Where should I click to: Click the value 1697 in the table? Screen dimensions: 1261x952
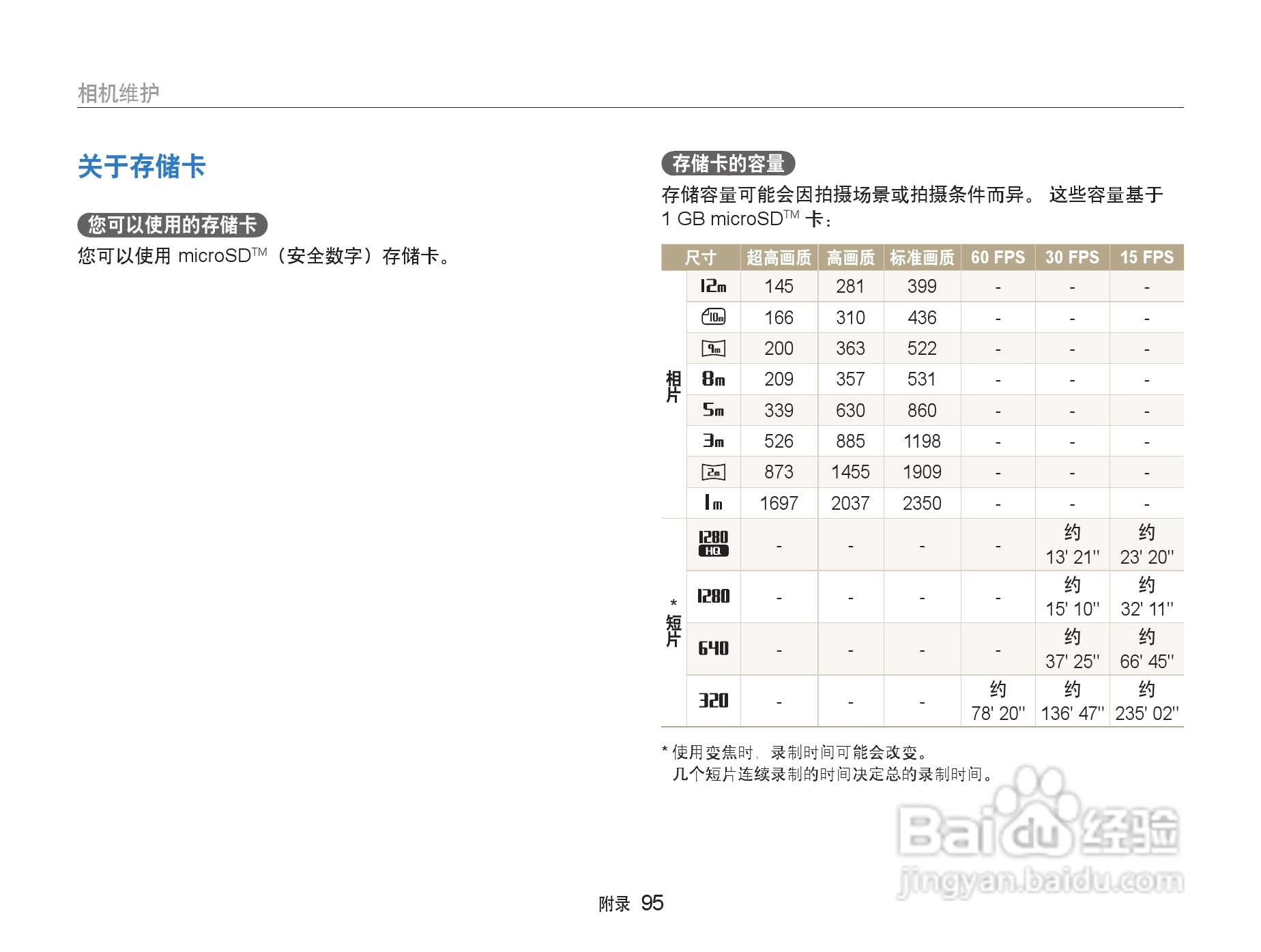click(x=779, y=504)
